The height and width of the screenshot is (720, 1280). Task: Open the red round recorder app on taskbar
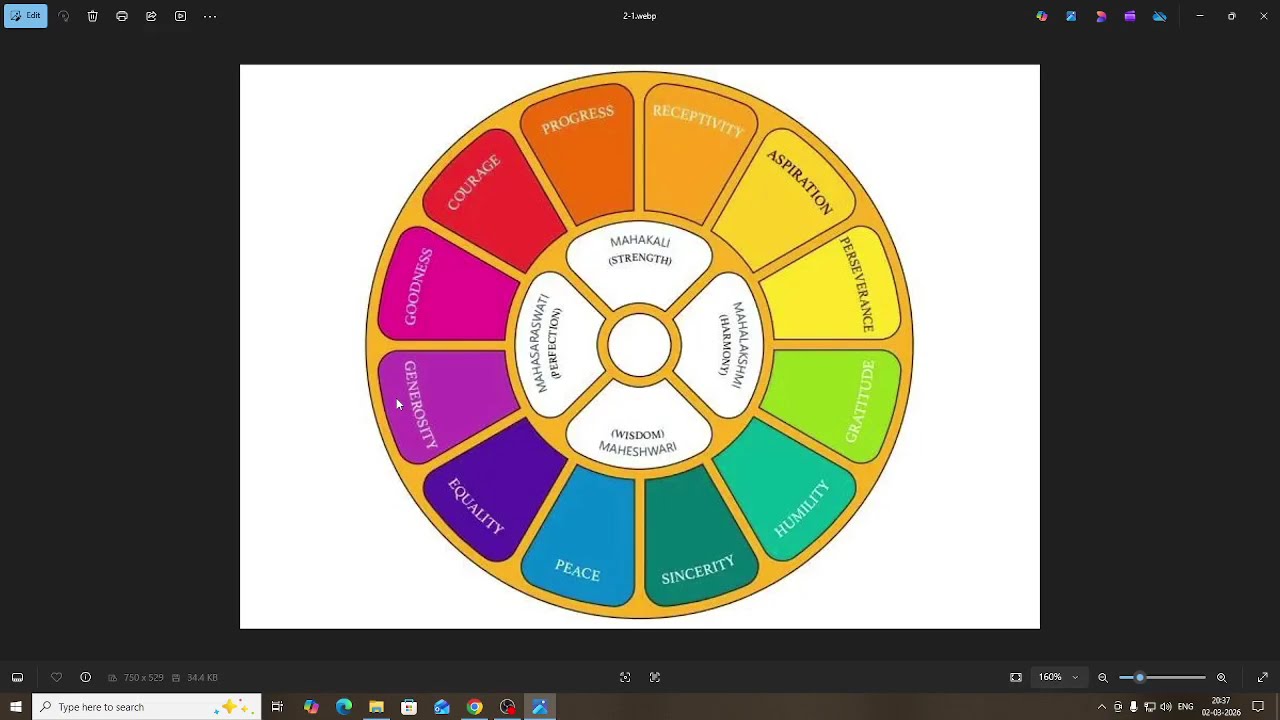click(x=507, y=707)
